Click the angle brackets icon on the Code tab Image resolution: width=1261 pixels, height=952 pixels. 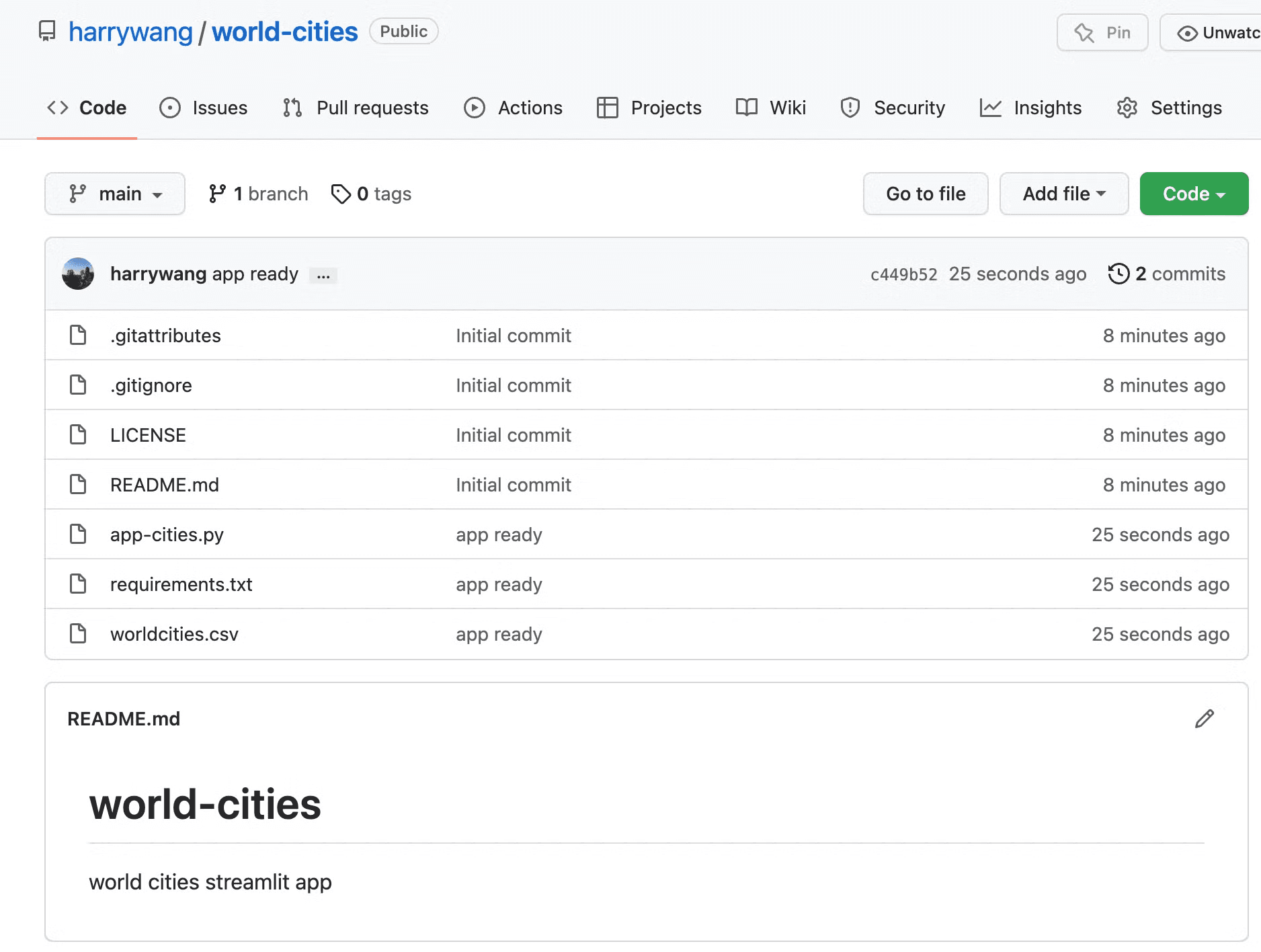(x=58, y=108)
